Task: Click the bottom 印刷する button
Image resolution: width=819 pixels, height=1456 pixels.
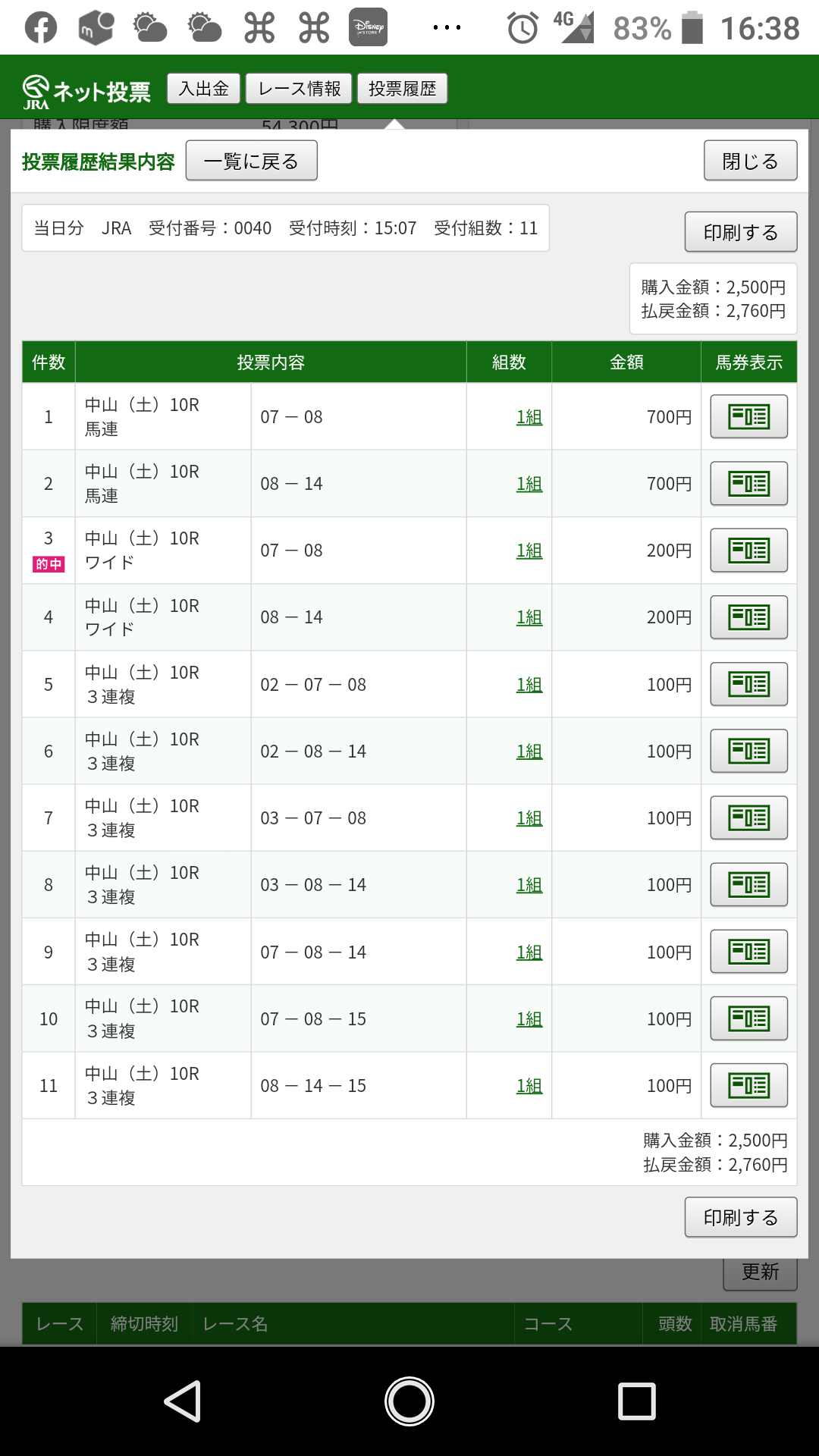Action: [740, 1217]
